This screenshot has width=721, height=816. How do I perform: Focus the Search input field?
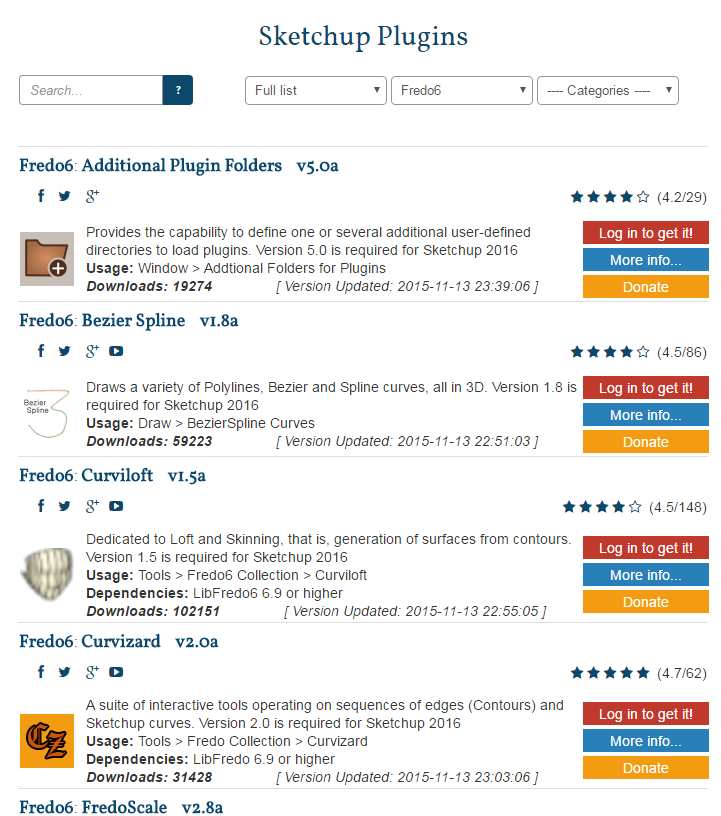(x=91, y=90)
